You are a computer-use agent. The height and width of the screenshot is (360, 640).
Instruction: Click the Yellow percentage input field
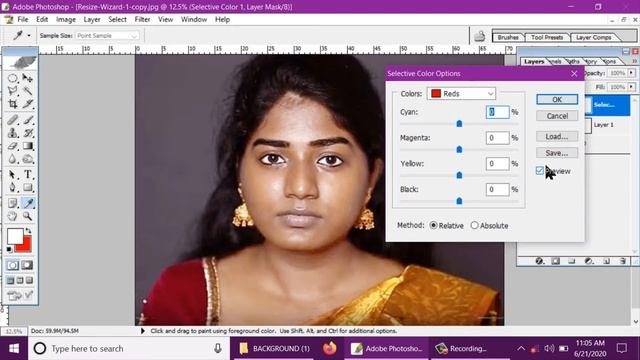[497, 164]
